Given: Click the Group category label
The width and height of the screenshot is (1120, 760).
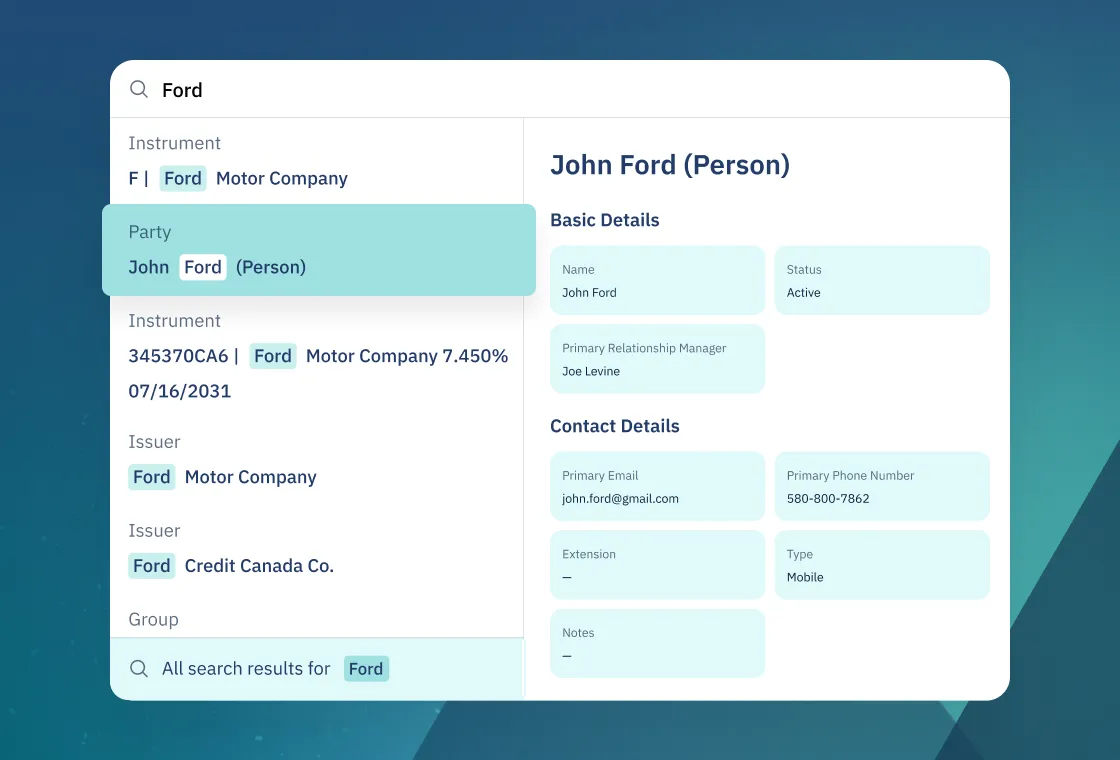Looking at the screenshot, I should click(x=154, y=619).
